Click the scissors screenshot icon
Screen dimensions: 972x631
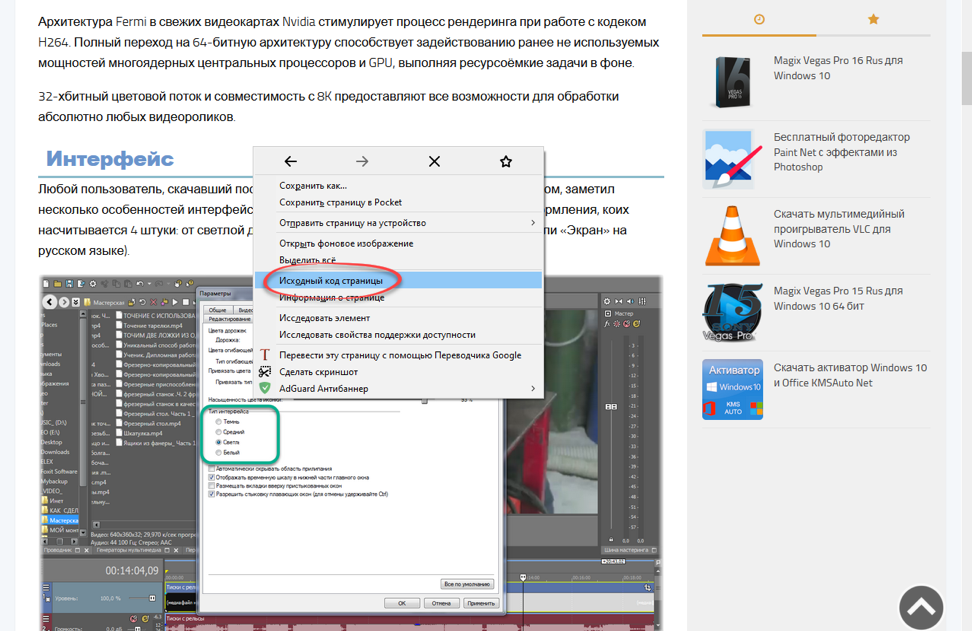[x=265, y=371]
